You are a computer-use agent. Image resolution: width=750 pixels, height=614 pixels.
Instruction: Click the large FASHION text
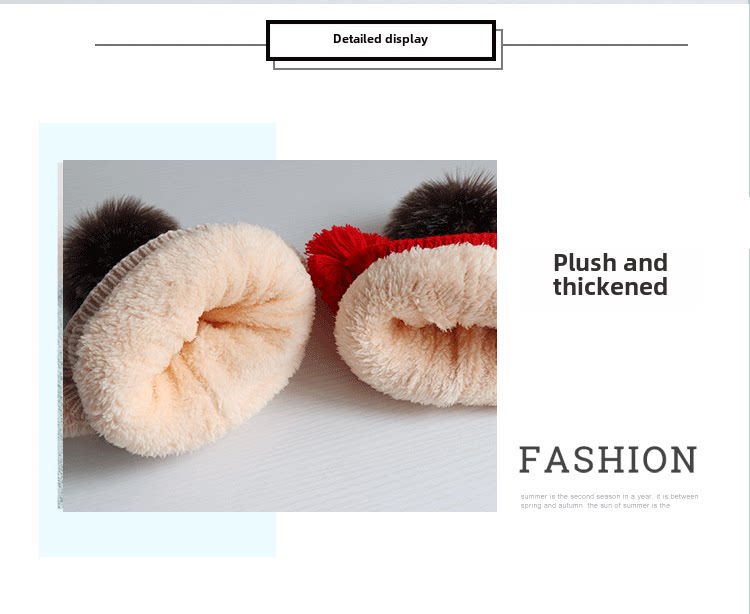(x=608, y=460)
